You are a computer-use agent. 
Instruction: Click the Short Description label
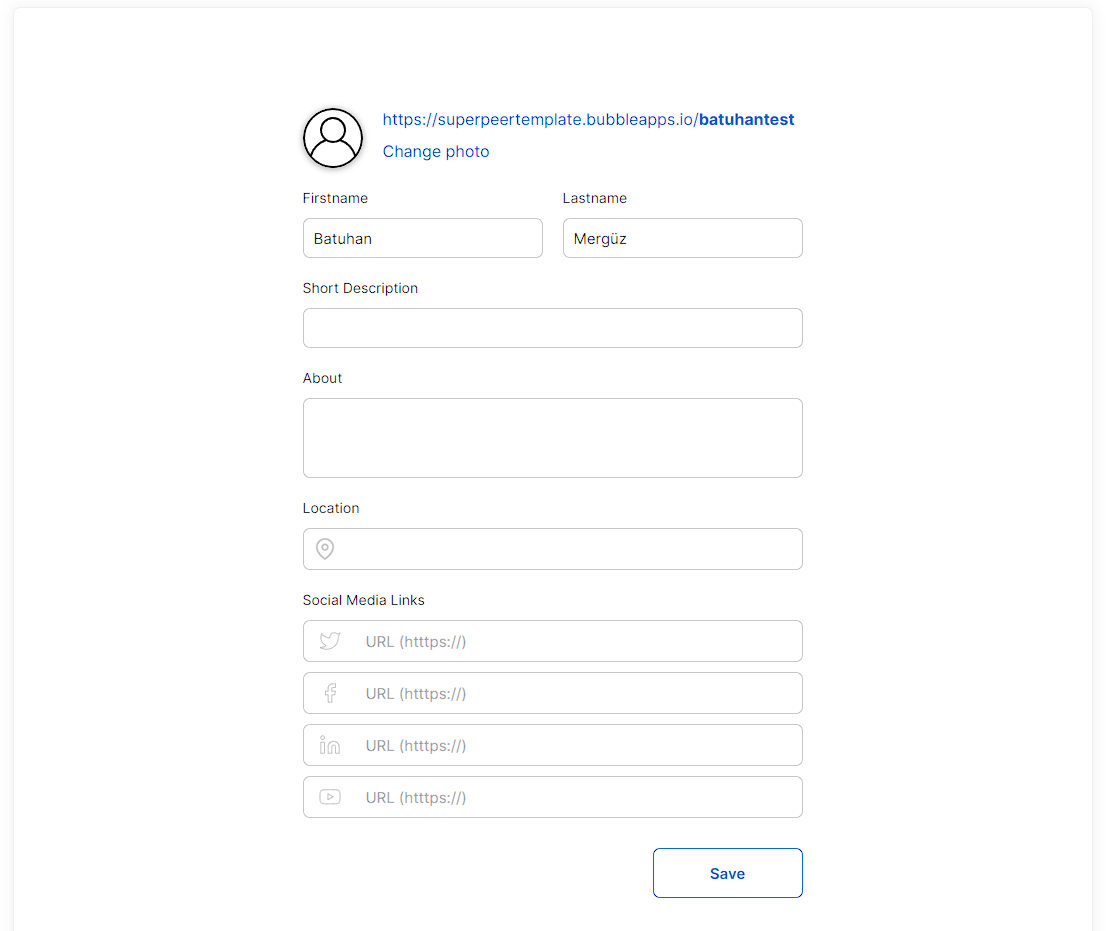click(360, 288)
